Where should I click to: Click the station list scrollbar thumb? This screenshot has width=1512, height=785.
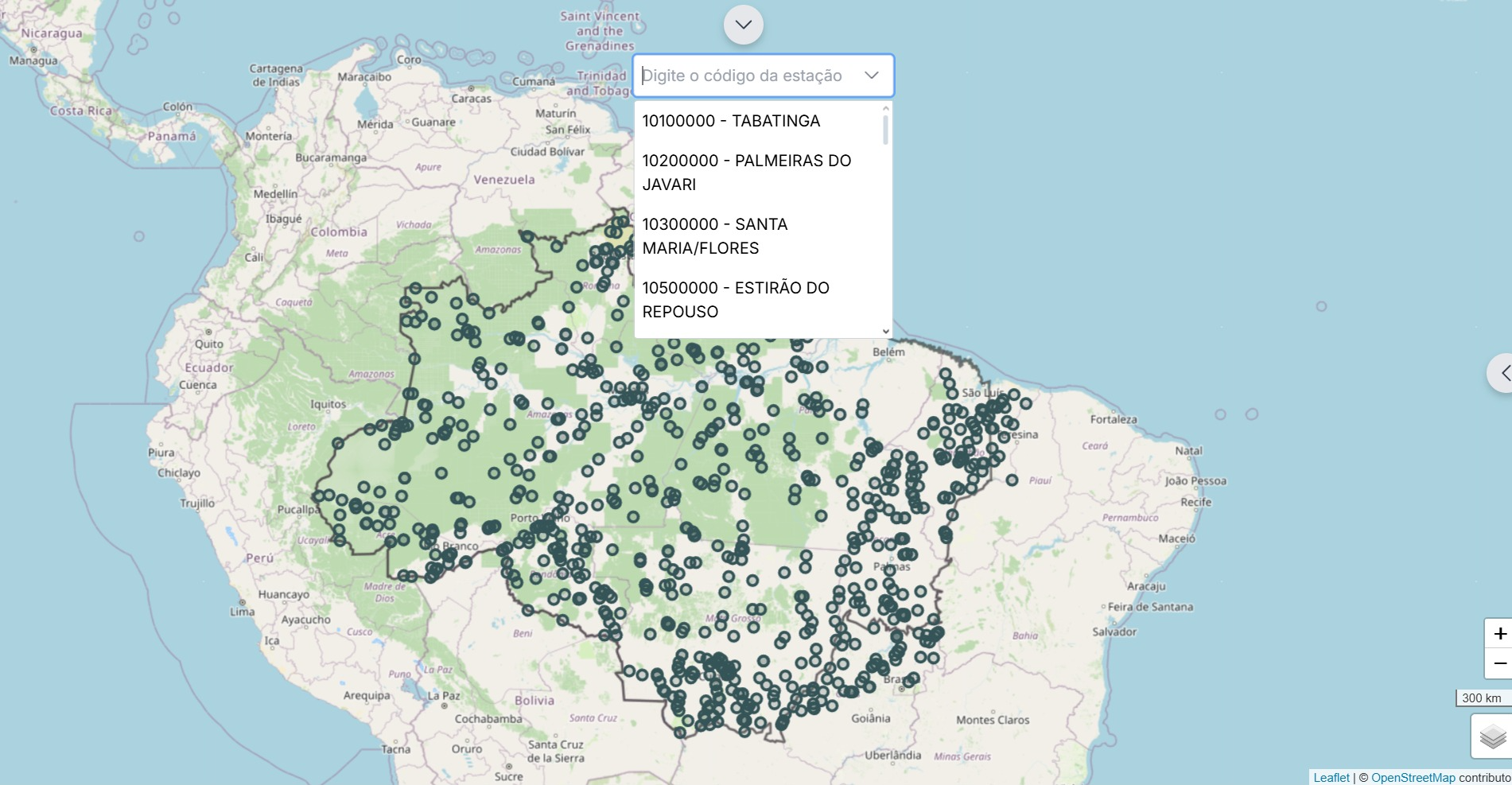coord(885,130)
